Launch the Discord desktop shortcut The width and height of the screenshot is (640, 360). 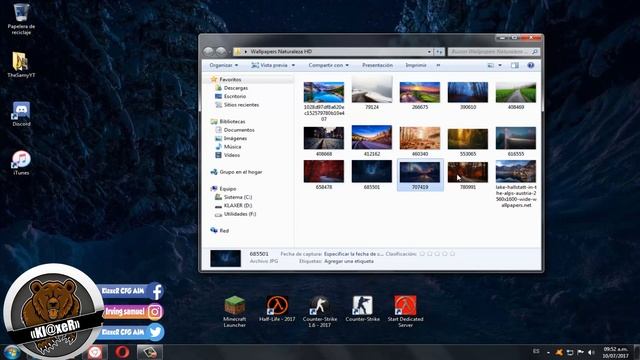tap(21, 114)
